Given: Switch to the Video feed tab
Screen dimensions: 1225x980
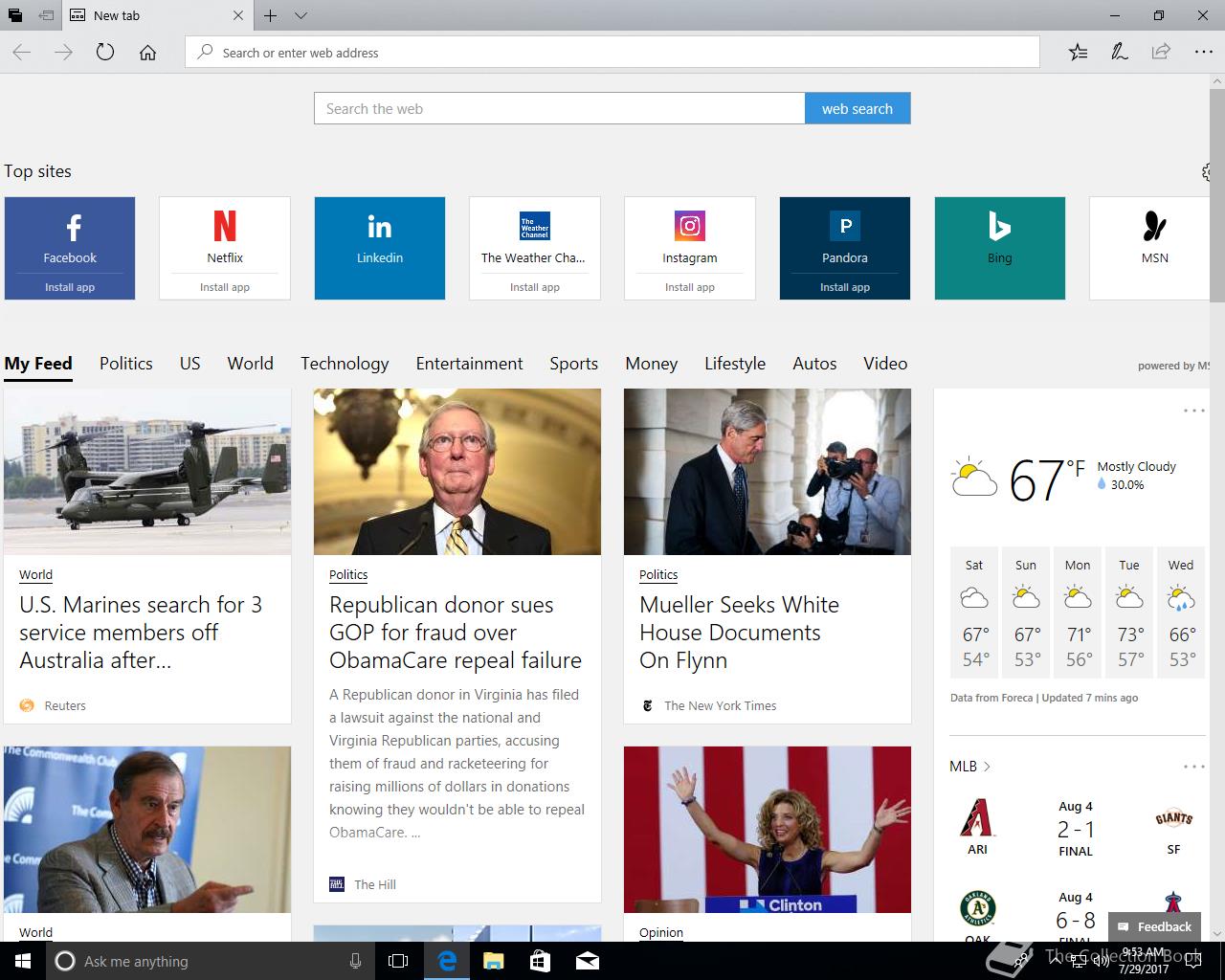Looking at the screenshot, I should point(885,364).
